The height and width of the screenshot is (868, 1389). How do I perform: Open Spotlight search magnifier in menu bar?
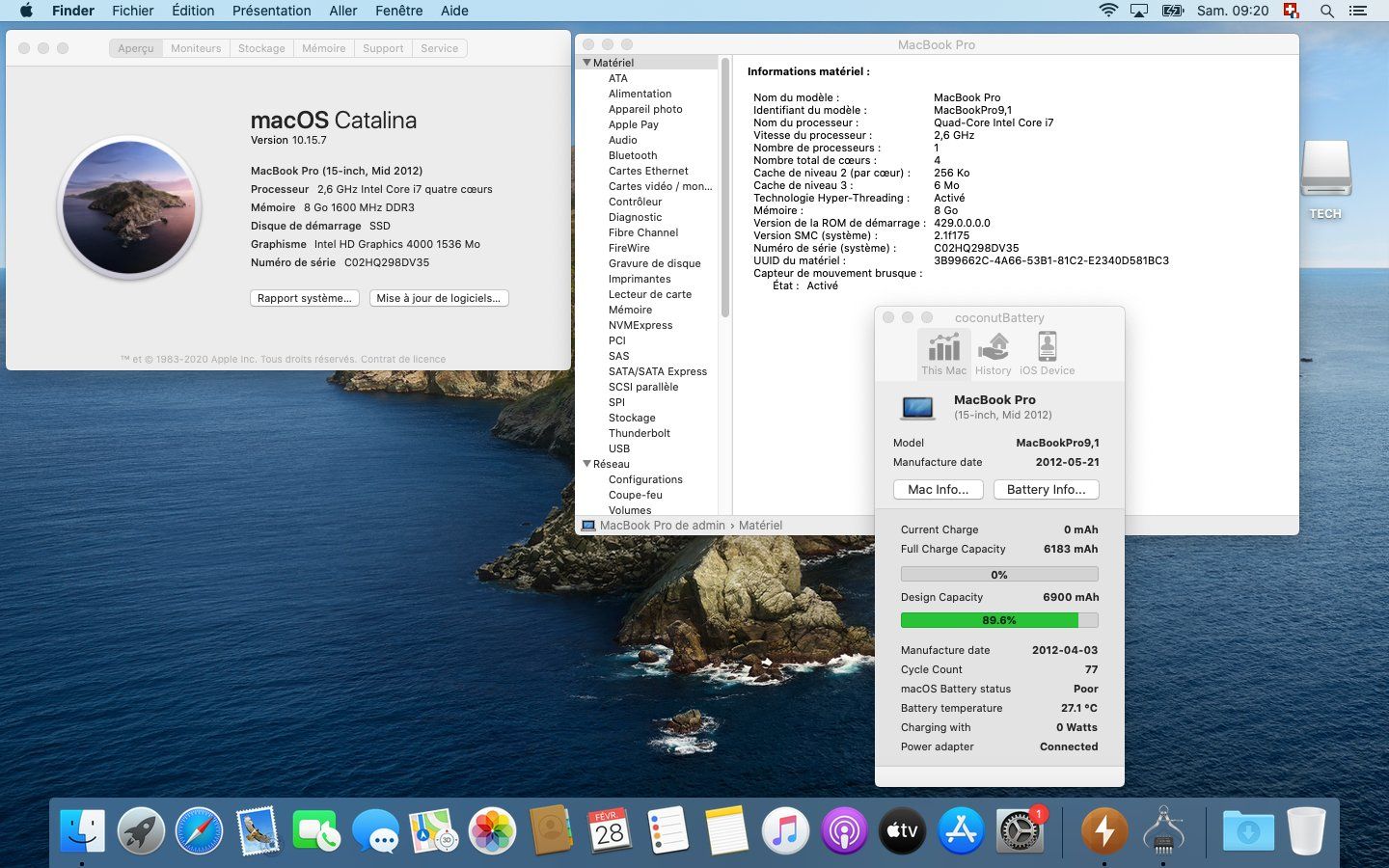point(1327,11)
